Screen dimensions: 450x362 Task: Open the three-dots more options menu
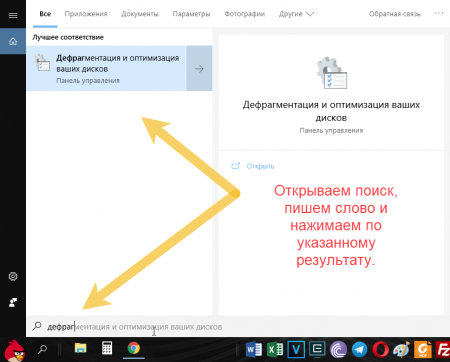tap(439, 13)
